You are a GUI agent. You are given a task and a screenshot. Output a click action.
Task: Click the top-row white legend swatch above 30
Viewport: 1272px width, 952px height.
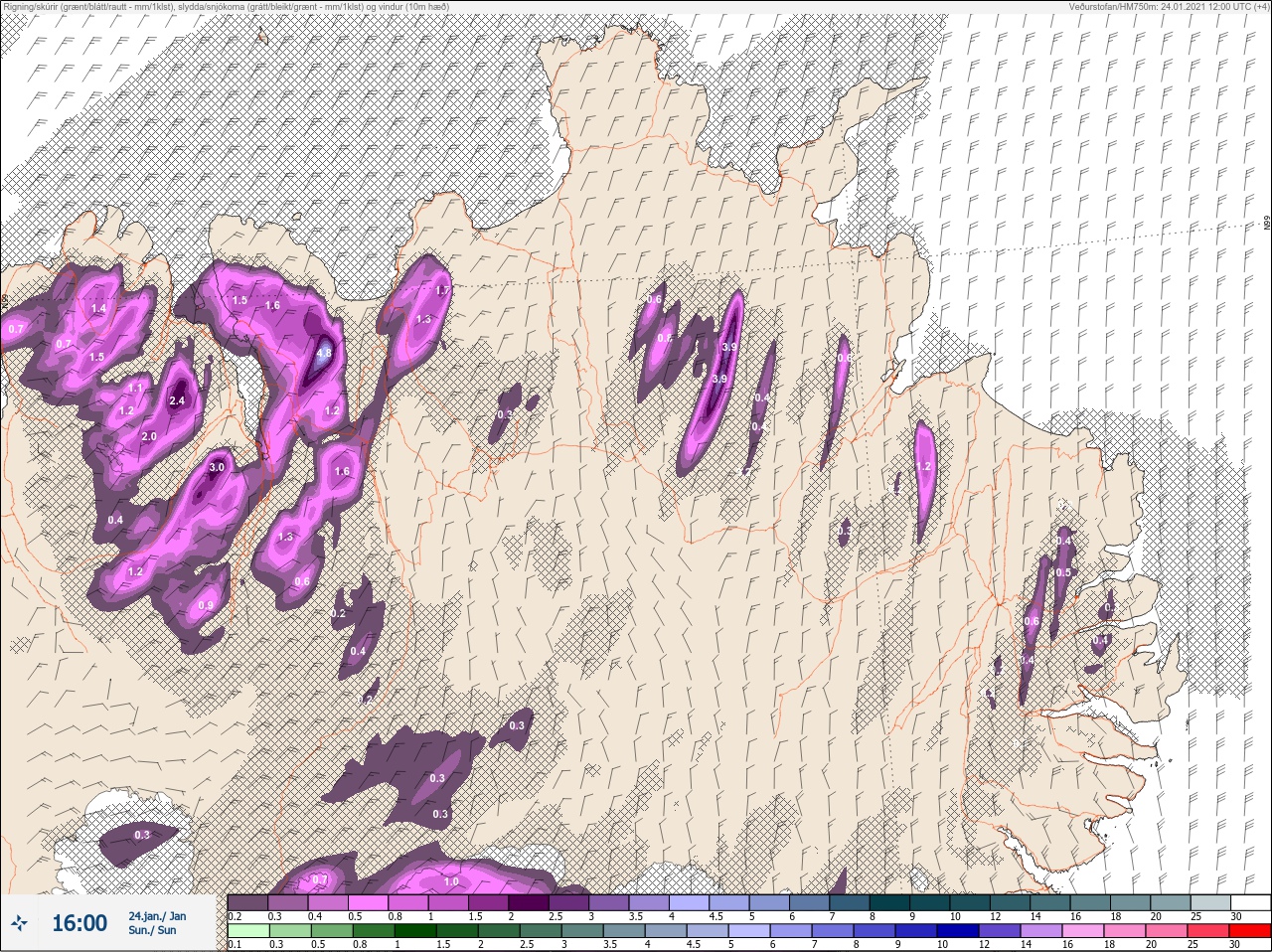(x=1249, y=902)
